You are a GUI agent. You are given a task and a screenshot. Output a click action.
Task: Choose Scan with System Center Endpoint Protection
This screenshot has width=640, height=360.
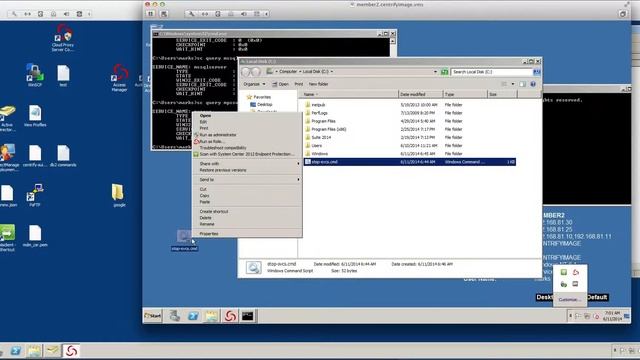pos(247,154)
